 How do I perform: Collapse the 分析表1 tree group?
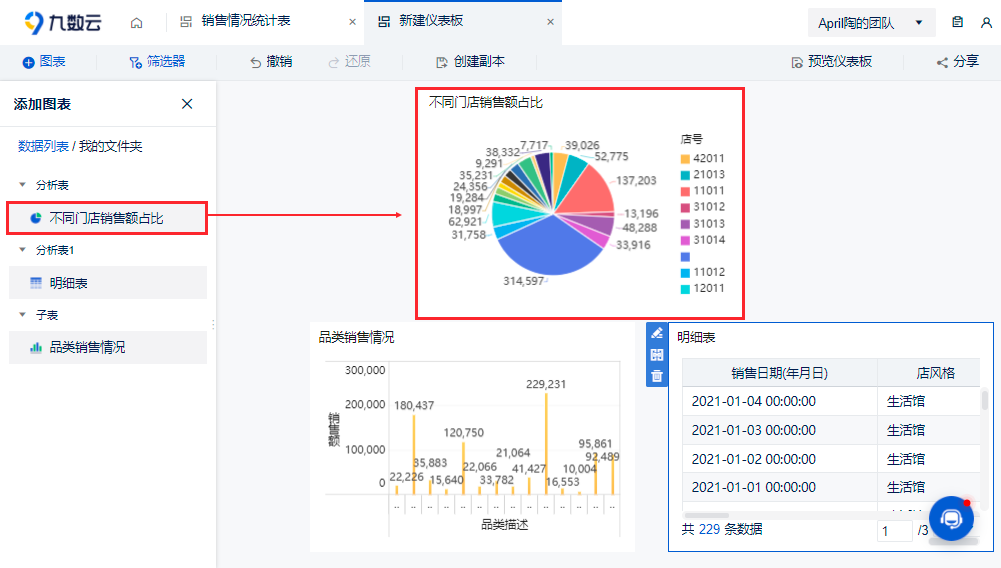(22, 250)
